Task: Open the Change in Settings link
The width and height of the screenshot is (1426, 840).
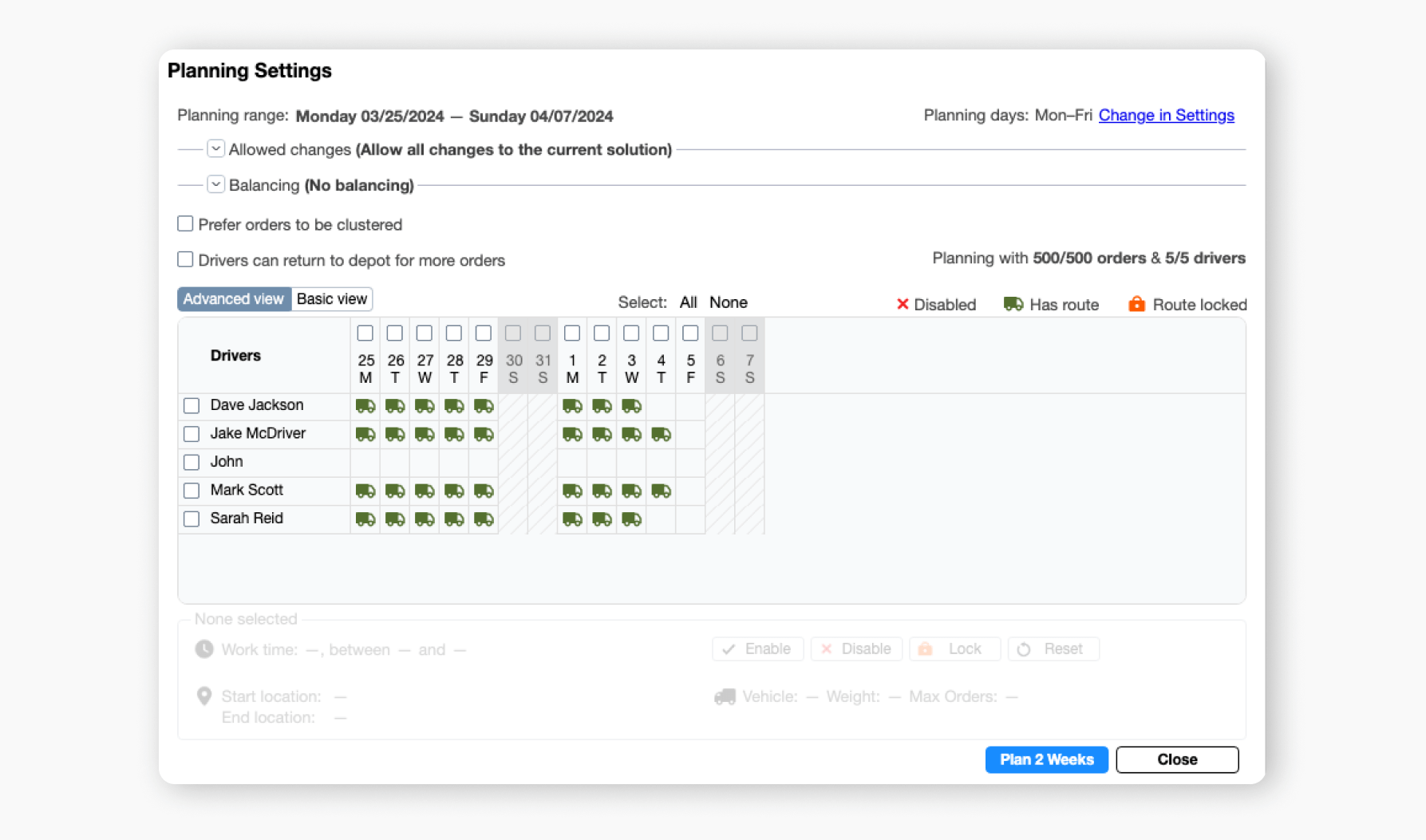Action: (1166, 116)
